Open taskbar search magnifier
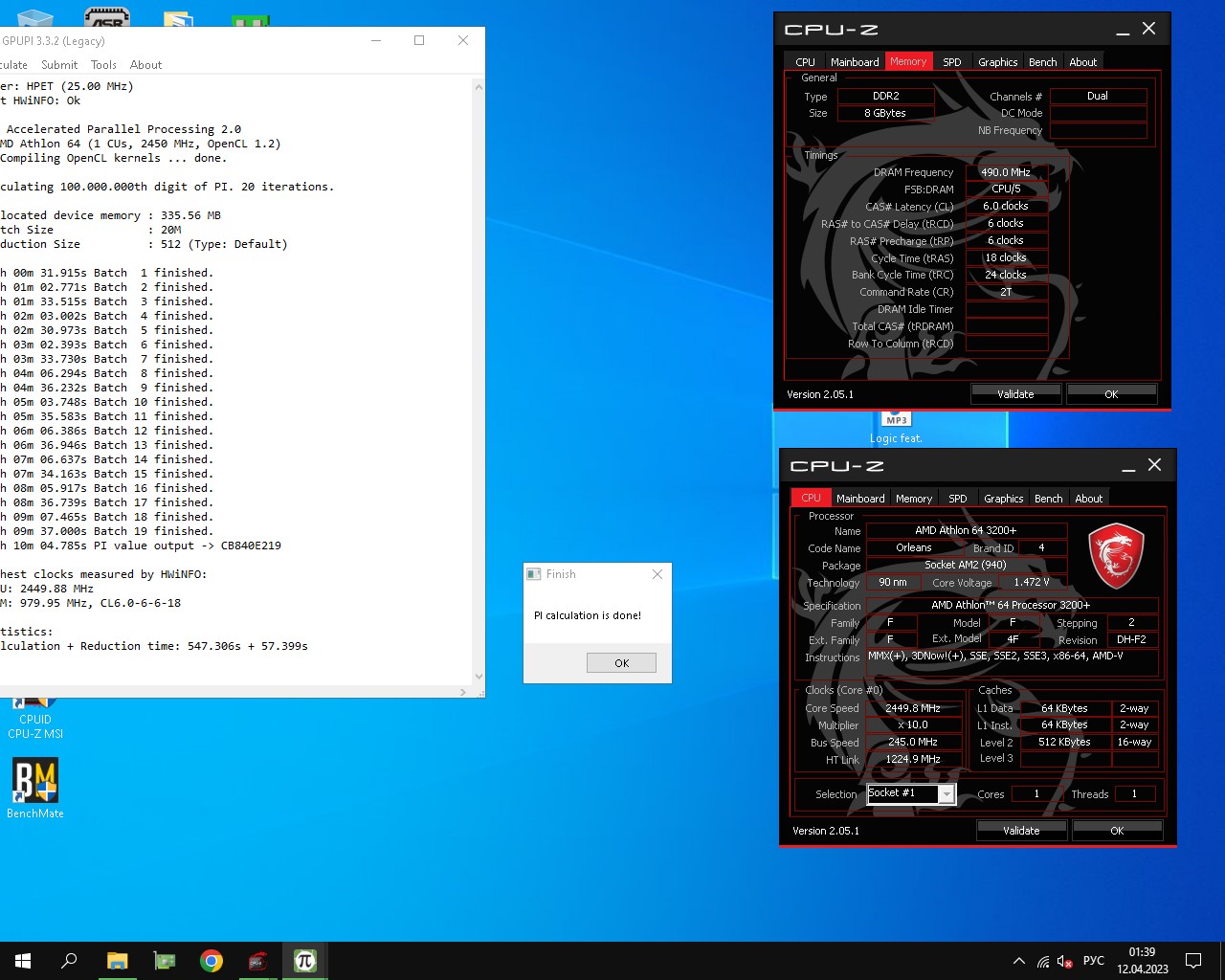This screenshot has width=1225, height=980. point(69,961)
